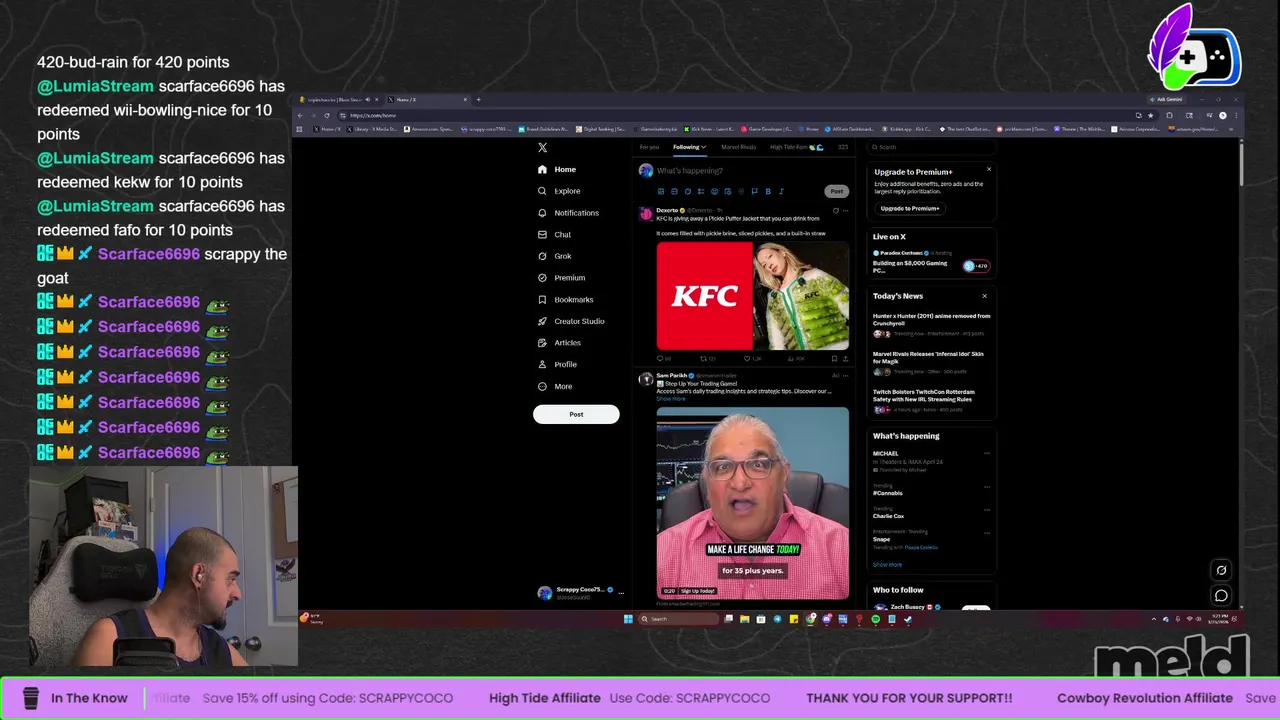This screenshot has width=1280, height=720.
Task: Click Show more under What's happening
Action: point(887,564)
